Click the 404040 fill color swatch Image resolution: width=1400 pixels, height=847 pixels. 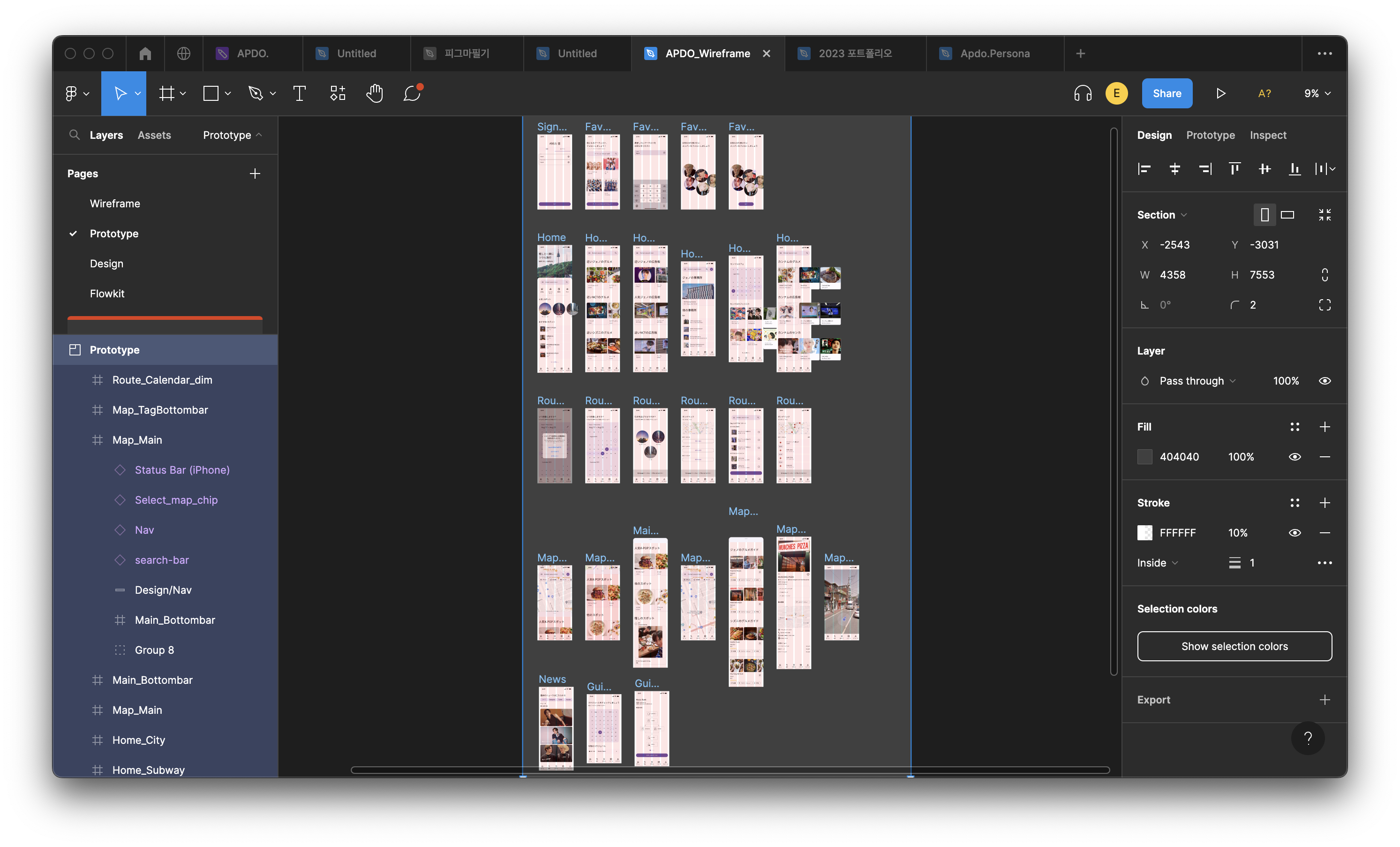coord(1145,457)
